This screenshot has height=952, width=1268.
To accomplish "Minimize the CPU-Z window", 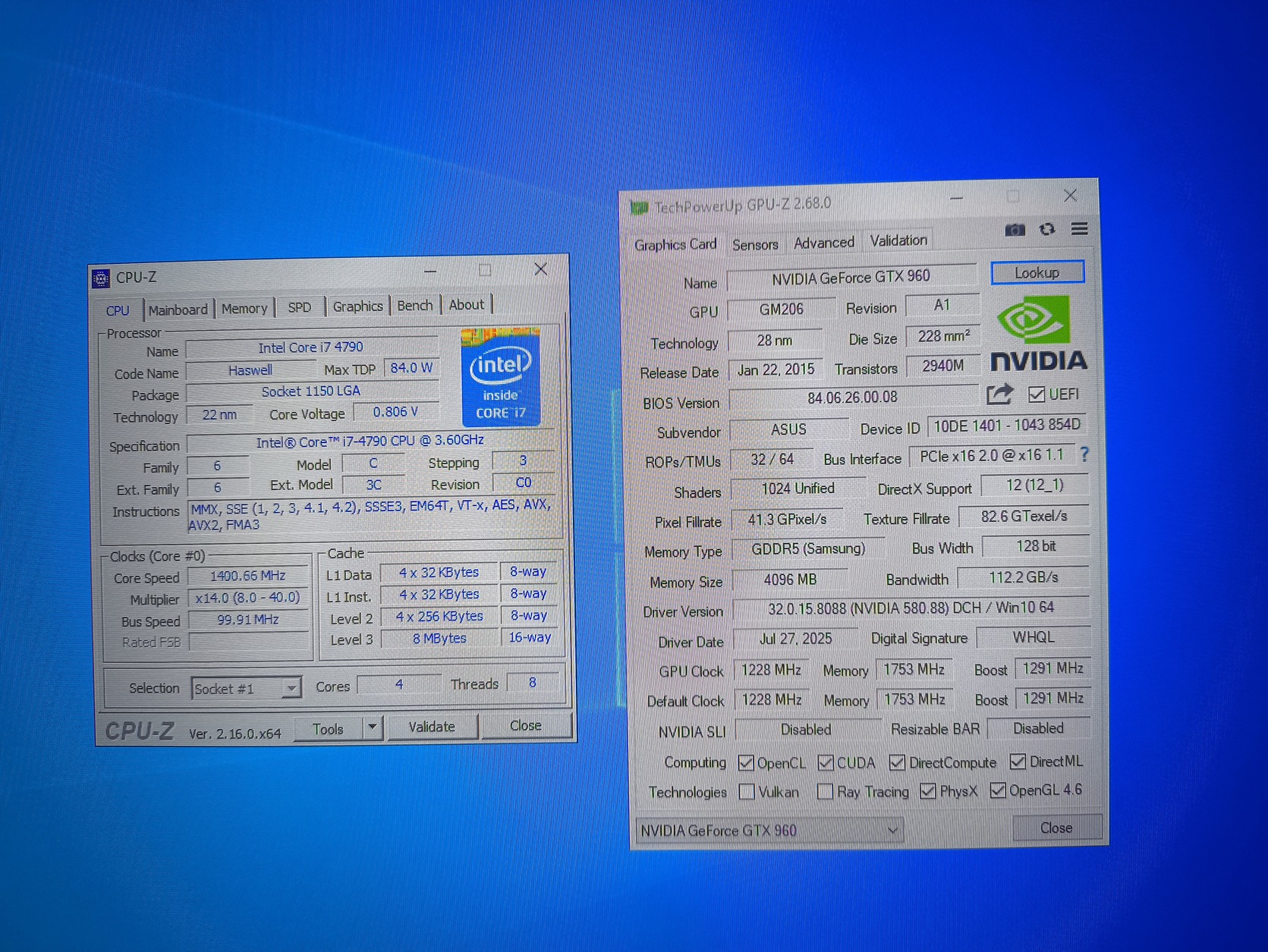I will pyautogui.click(x=430, y=271).
